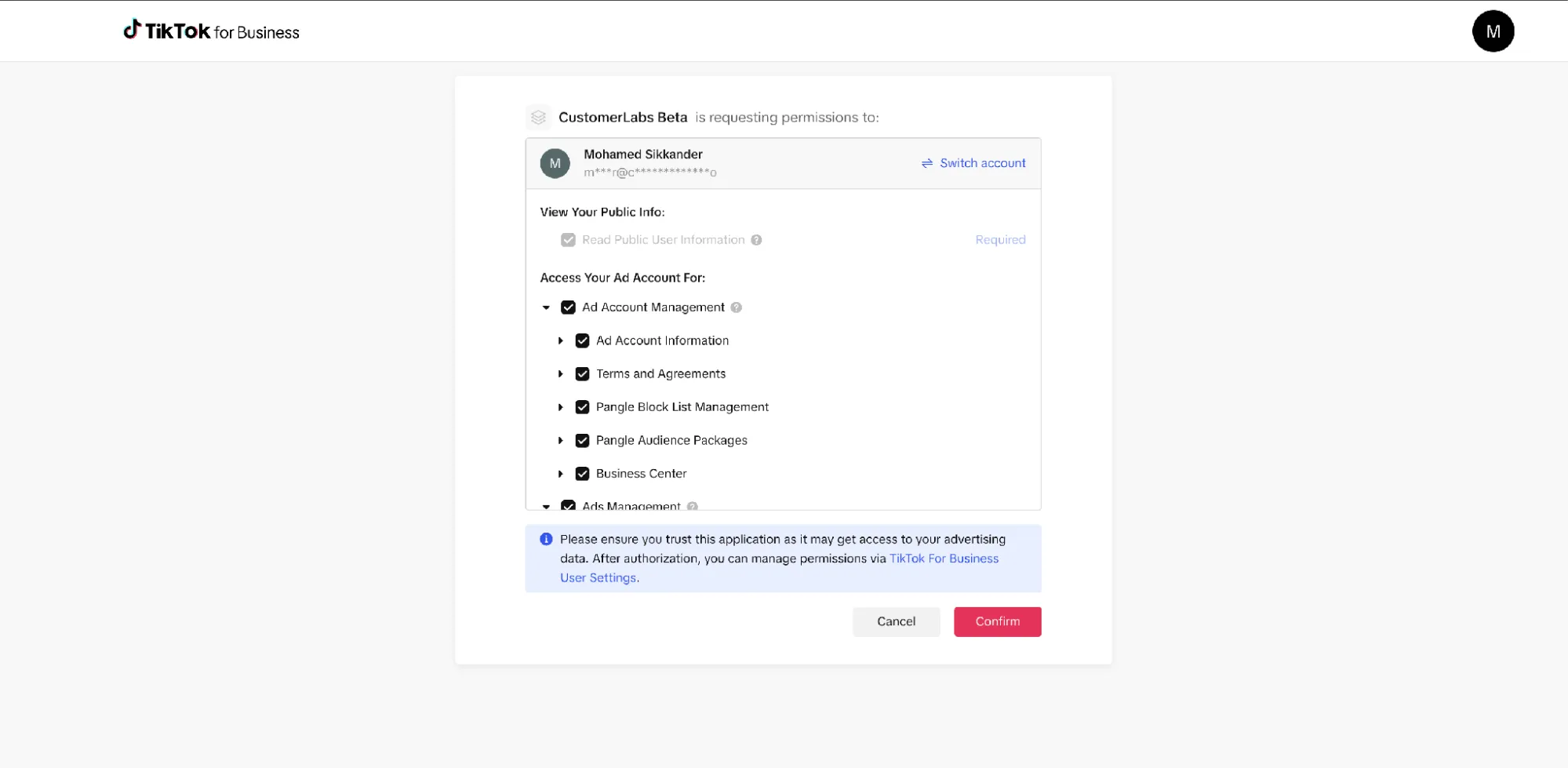Click the Required label
Screen dimensions: 1568x768
(x=1000, y=240)
